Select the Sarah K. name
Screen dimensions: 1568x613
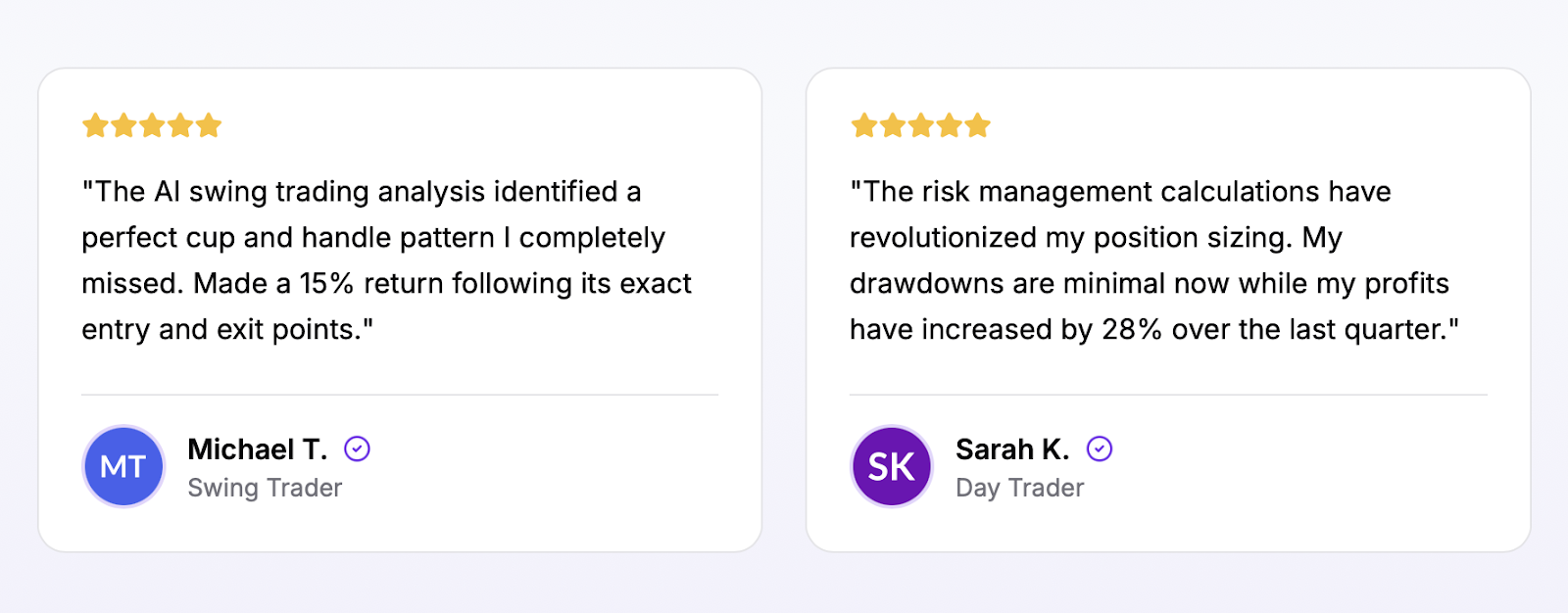pos(1012,449)
